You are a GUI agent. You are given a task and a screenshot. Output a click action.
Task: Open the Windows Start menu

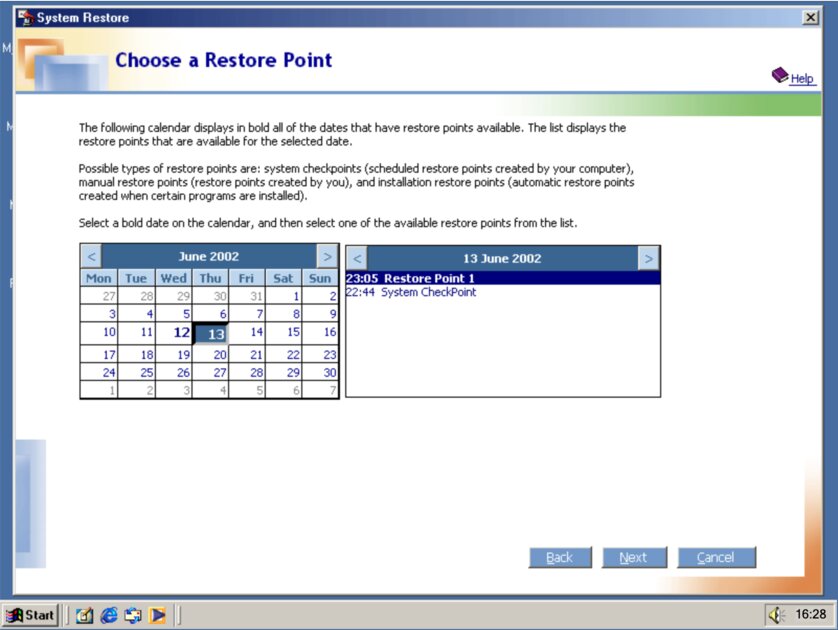[x=31, y=615]
